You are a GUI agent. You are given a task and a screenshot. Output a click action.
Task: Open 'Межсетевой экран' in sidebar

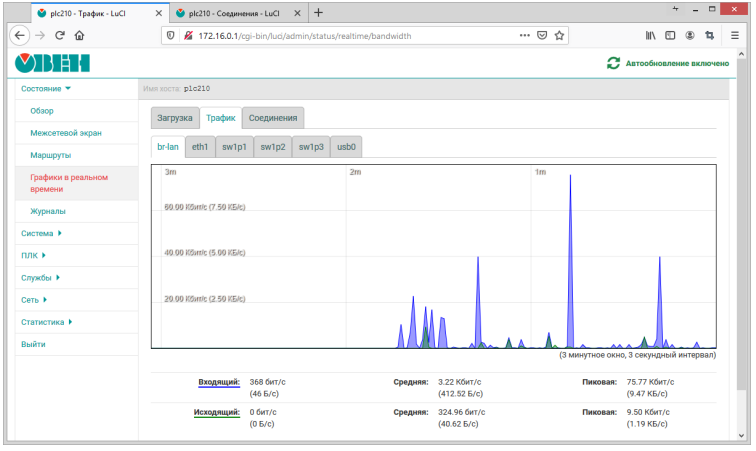tap(66, 132)
